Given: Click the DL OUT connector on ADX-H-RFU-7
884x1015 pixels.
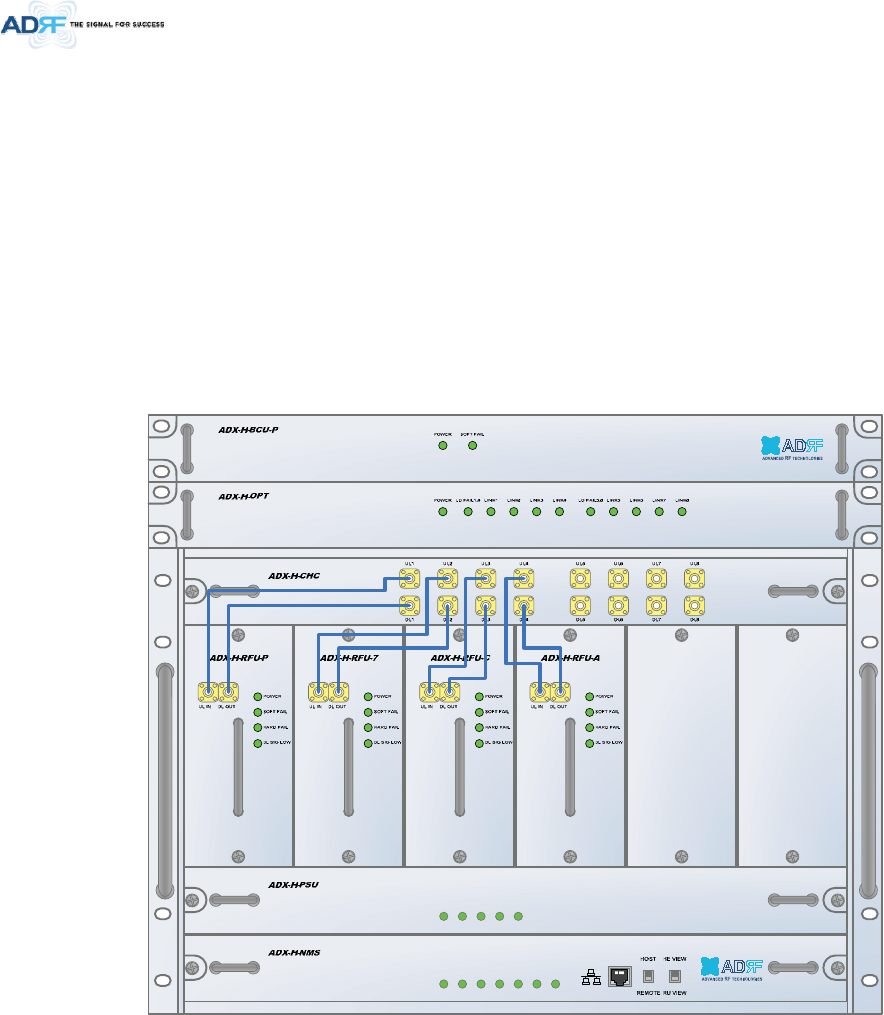Looking at the screenshot, I should point(339,693).
